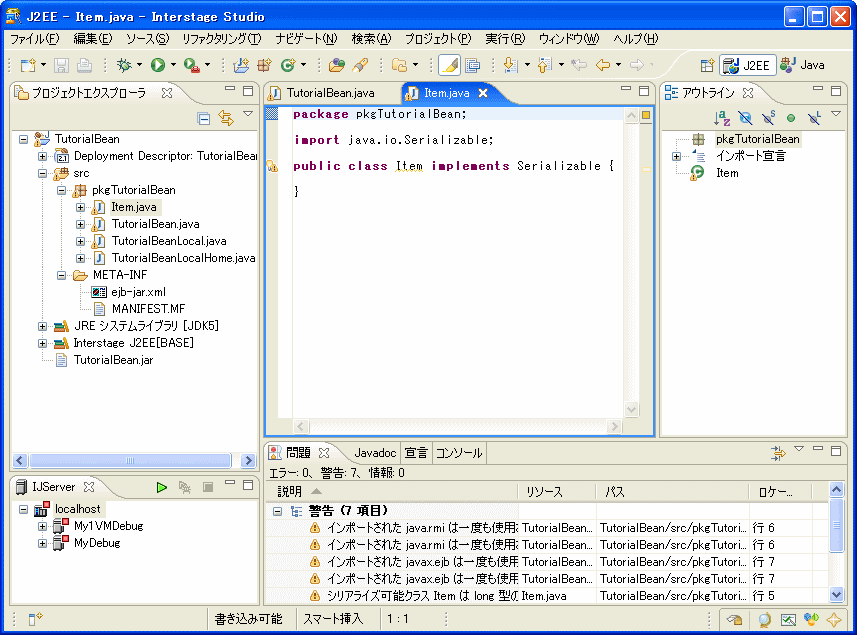Open the リファクタリング(T) menu

click(x=222, y=39)
